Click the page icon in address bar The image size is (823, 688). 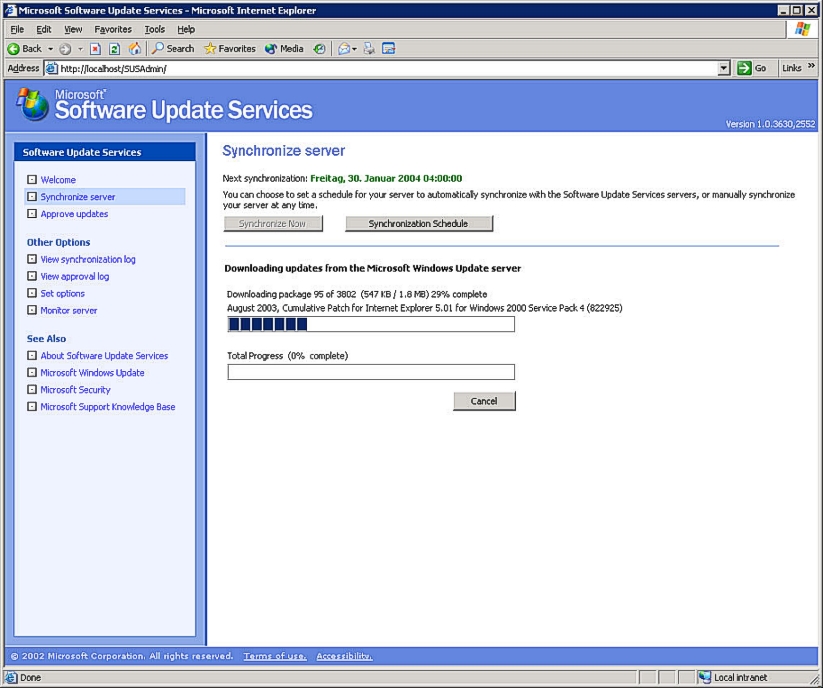coord(51,68)
